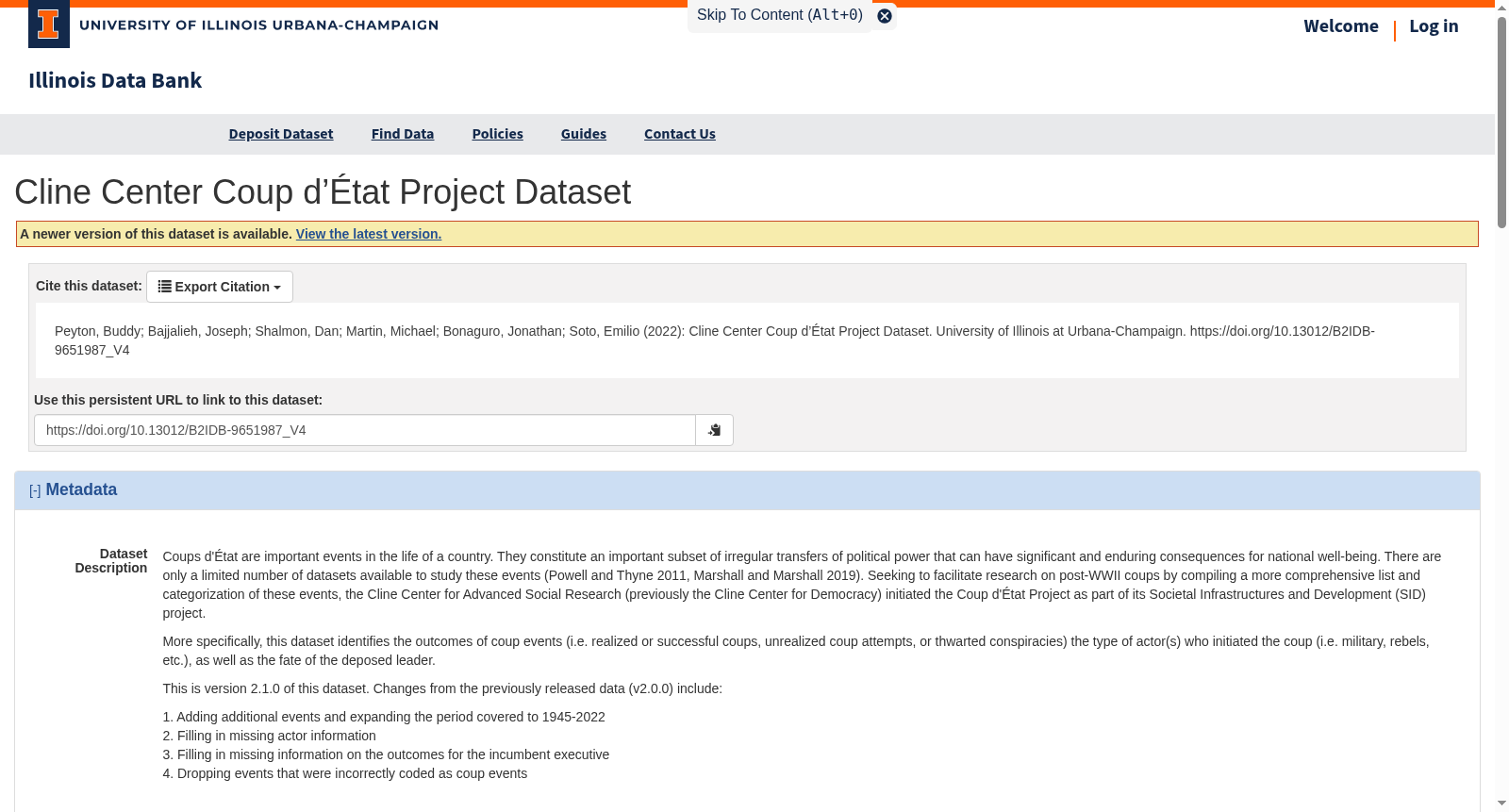This screenshot has width=1509, height=812.
Task: Open the Policies page
Action: click(498, 134)
